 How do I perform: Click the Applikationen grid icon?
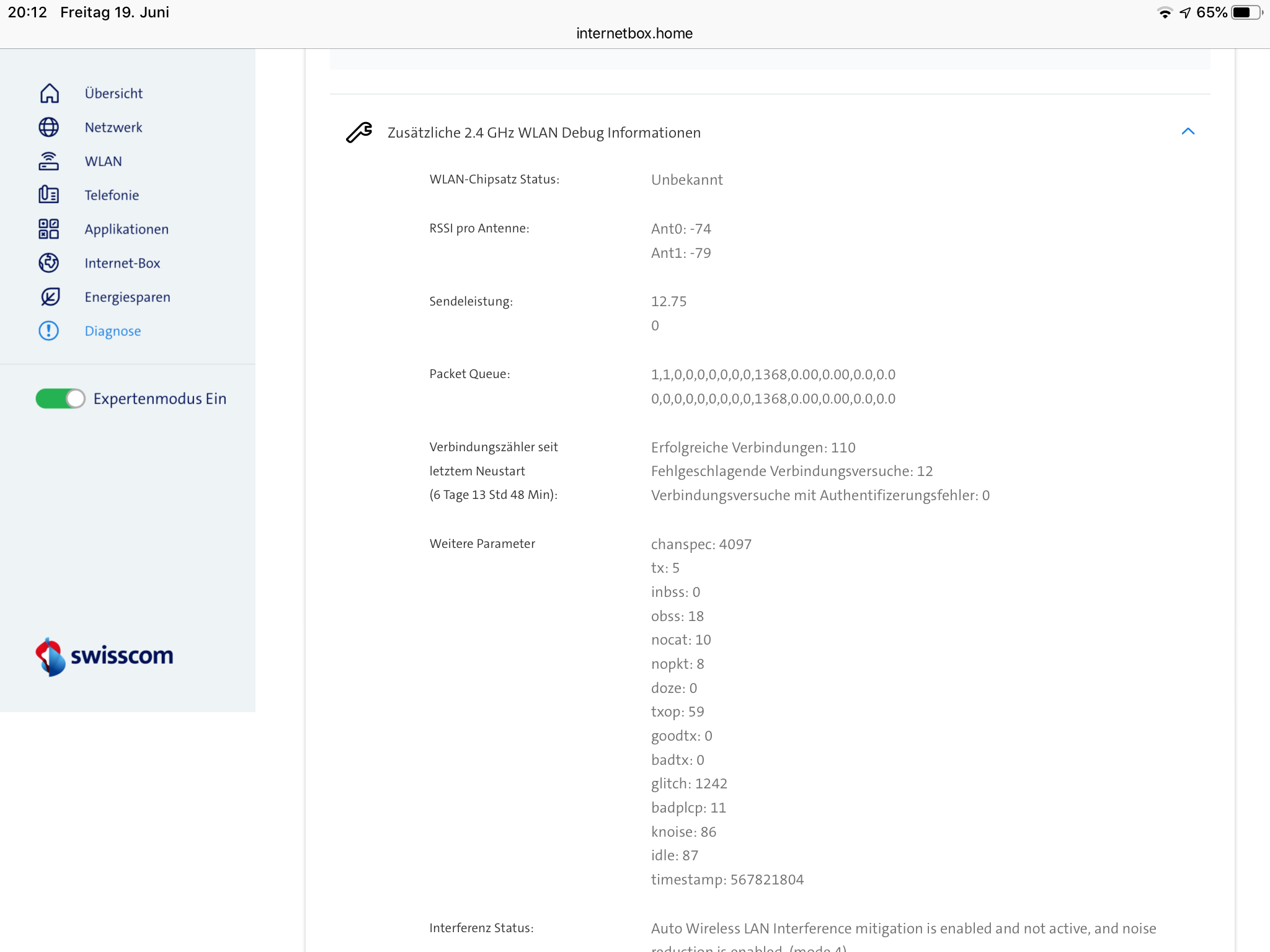coord(49,229)
